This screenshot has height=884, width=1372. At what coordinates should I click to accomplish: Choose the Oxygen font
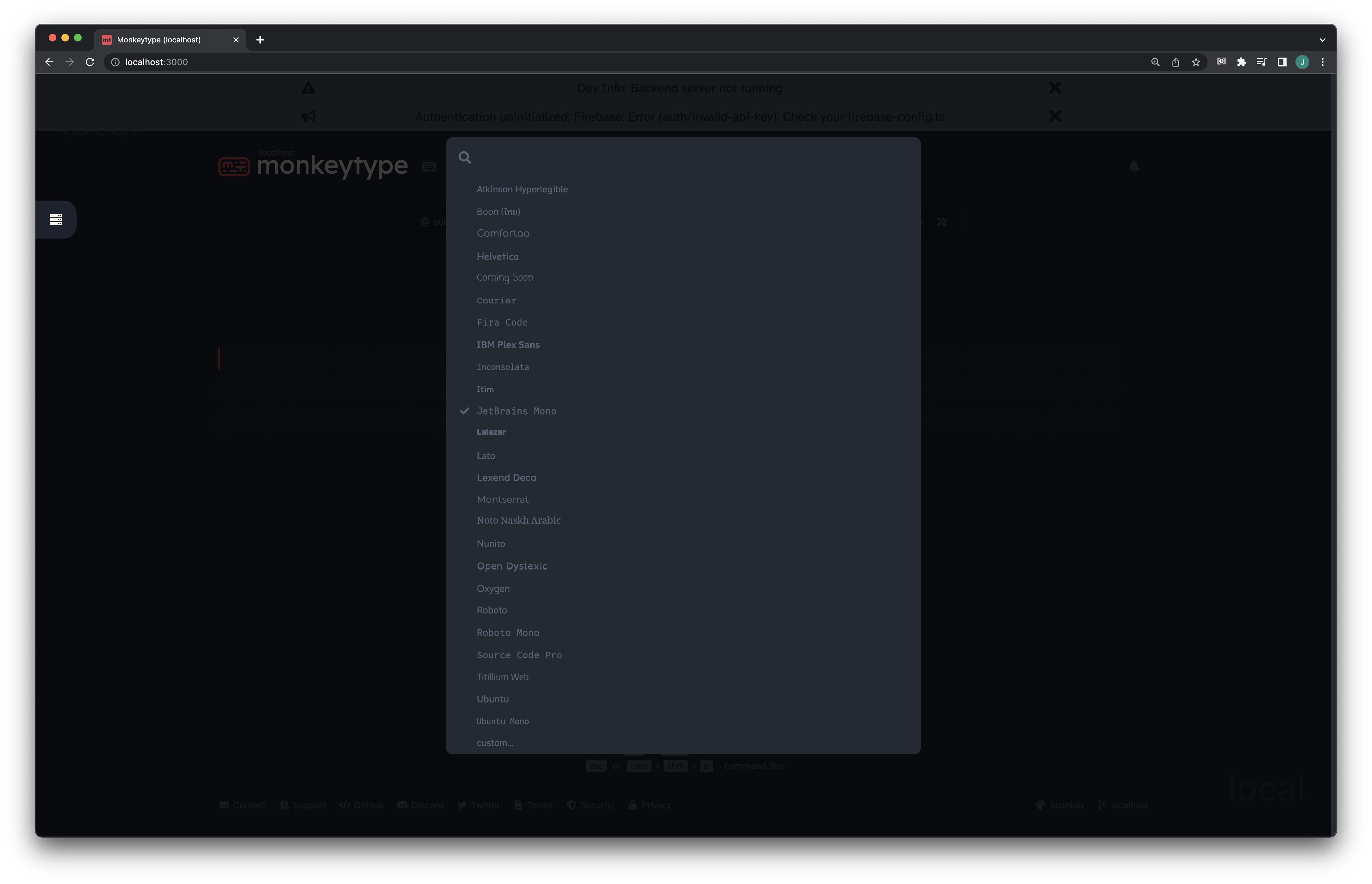(683, 588)
